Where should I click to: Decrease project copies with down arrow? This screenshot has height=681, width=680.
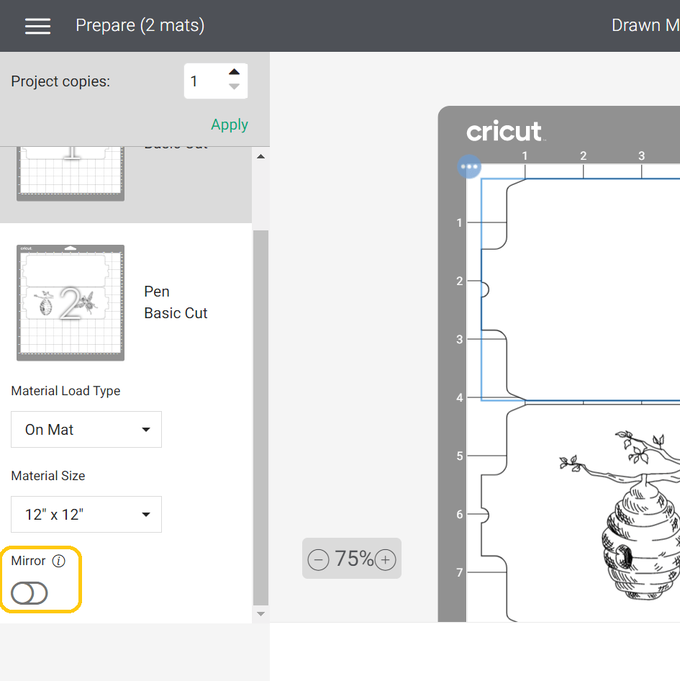coord(234,88)
